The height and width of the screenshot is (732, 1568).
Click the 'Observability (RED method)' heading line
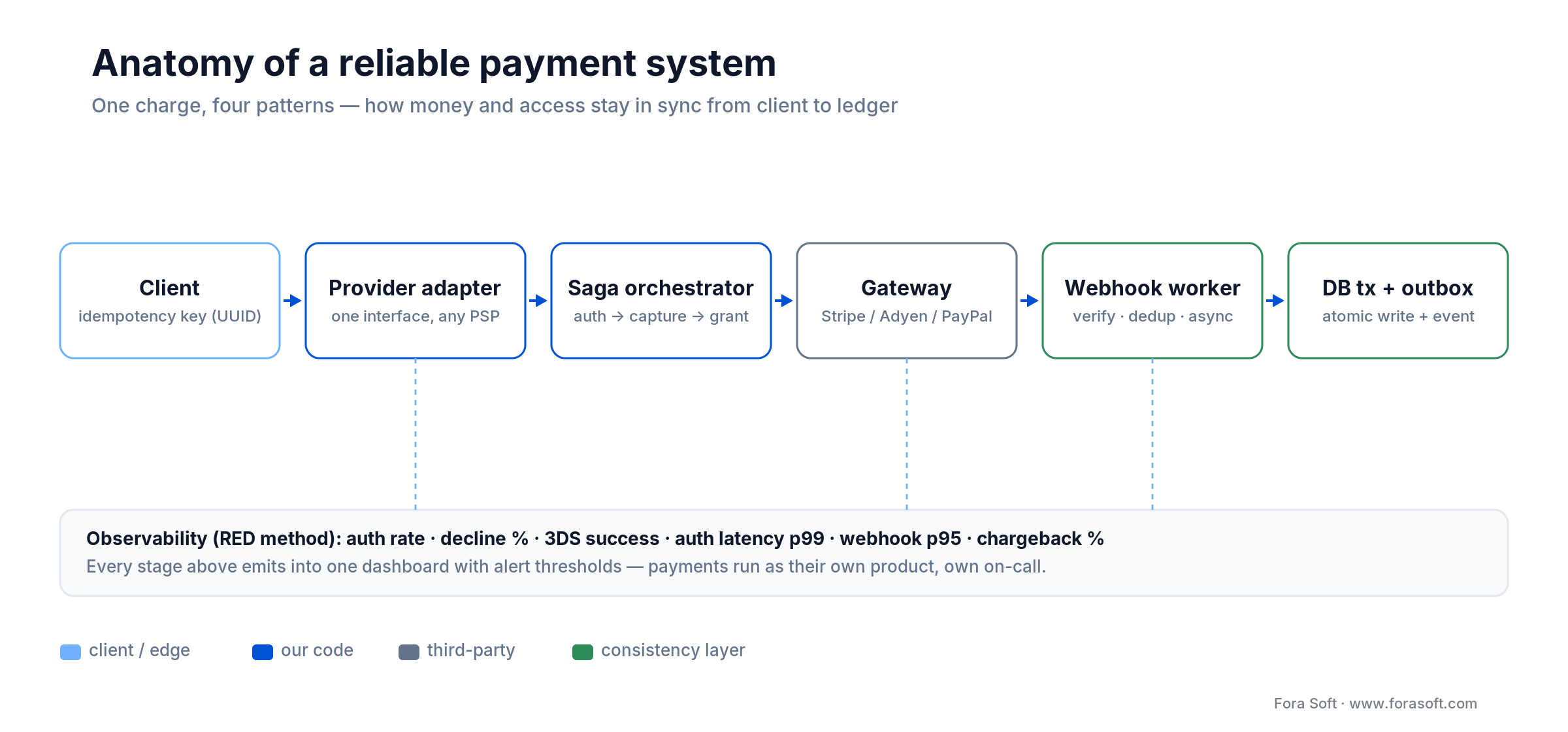coord(595,539)
